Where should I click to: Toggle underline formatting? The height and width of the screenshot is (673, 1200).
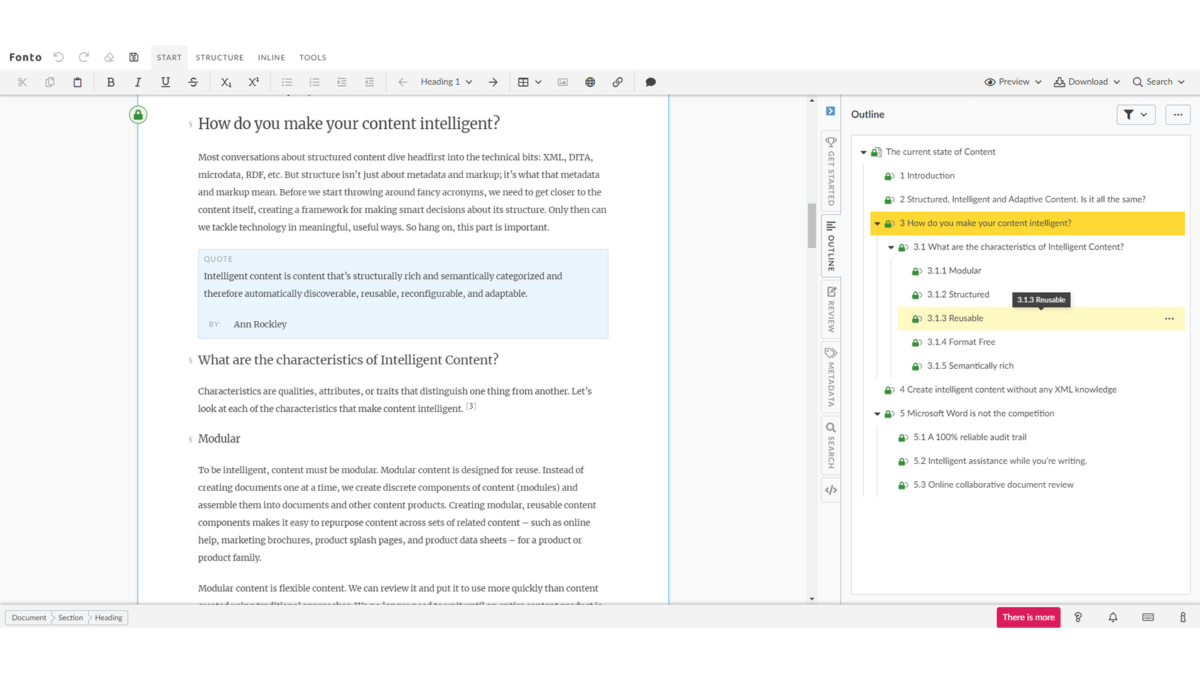[x=165, y=82]
